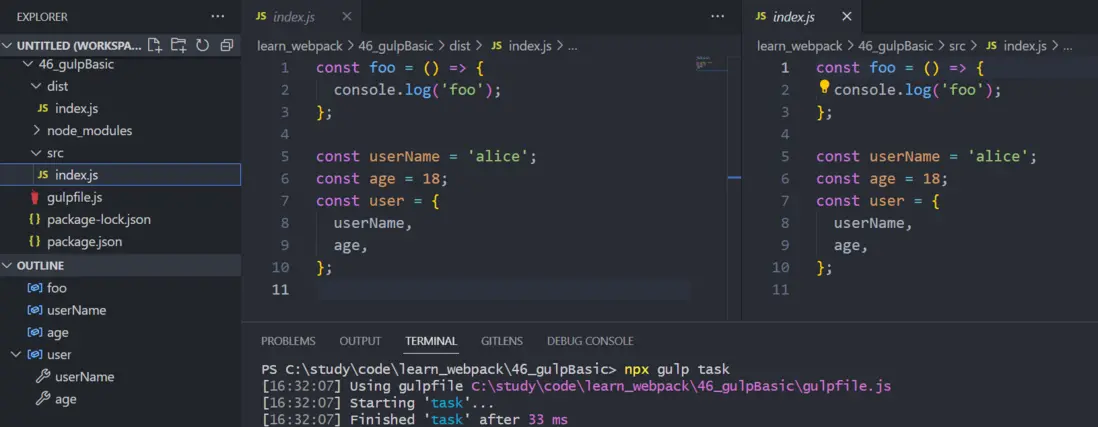This screenshot has width=1098, height=427.
Task: Click wrench icon beside nested age in Outline
Action: (43, 399)
